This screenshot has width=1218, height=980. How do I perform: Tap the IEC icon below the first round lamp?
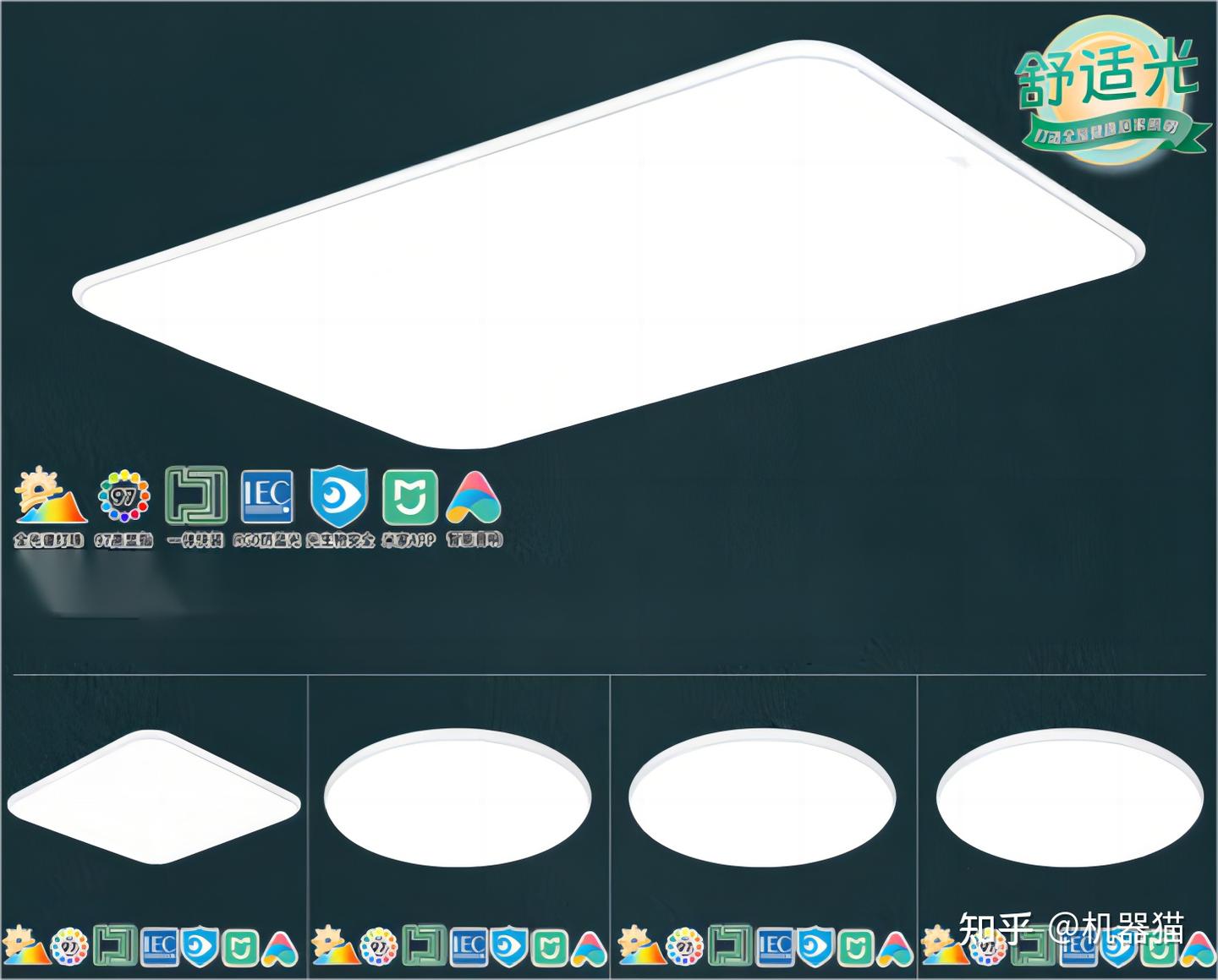(468, 947)
